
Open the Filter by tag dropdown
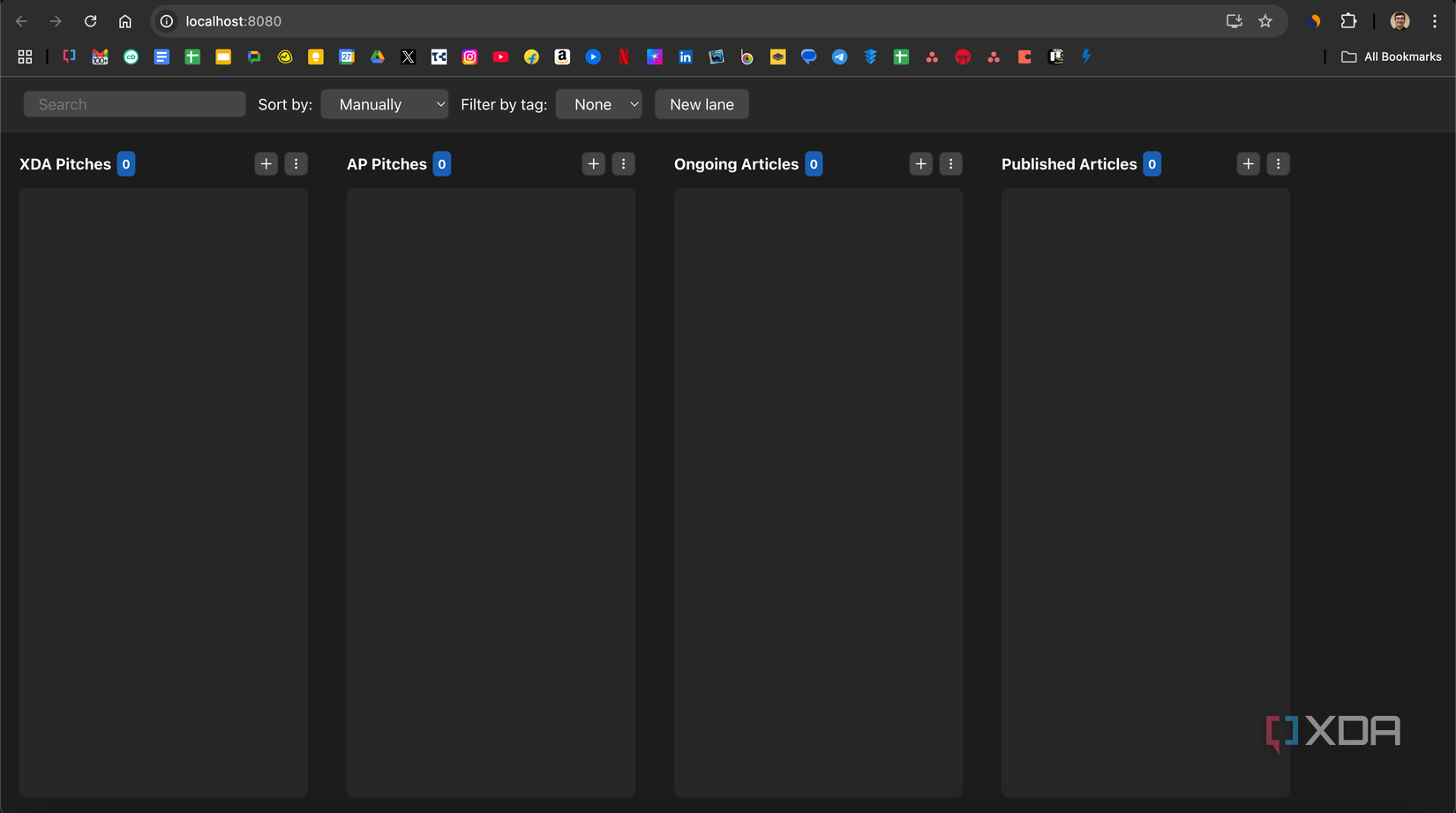tap(598, 103)
